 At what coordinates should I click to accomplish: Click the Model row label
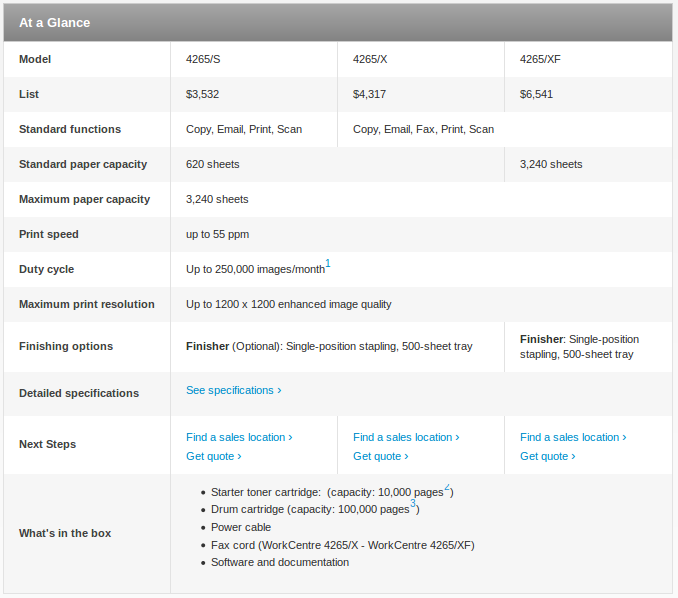tap(35, 59)
